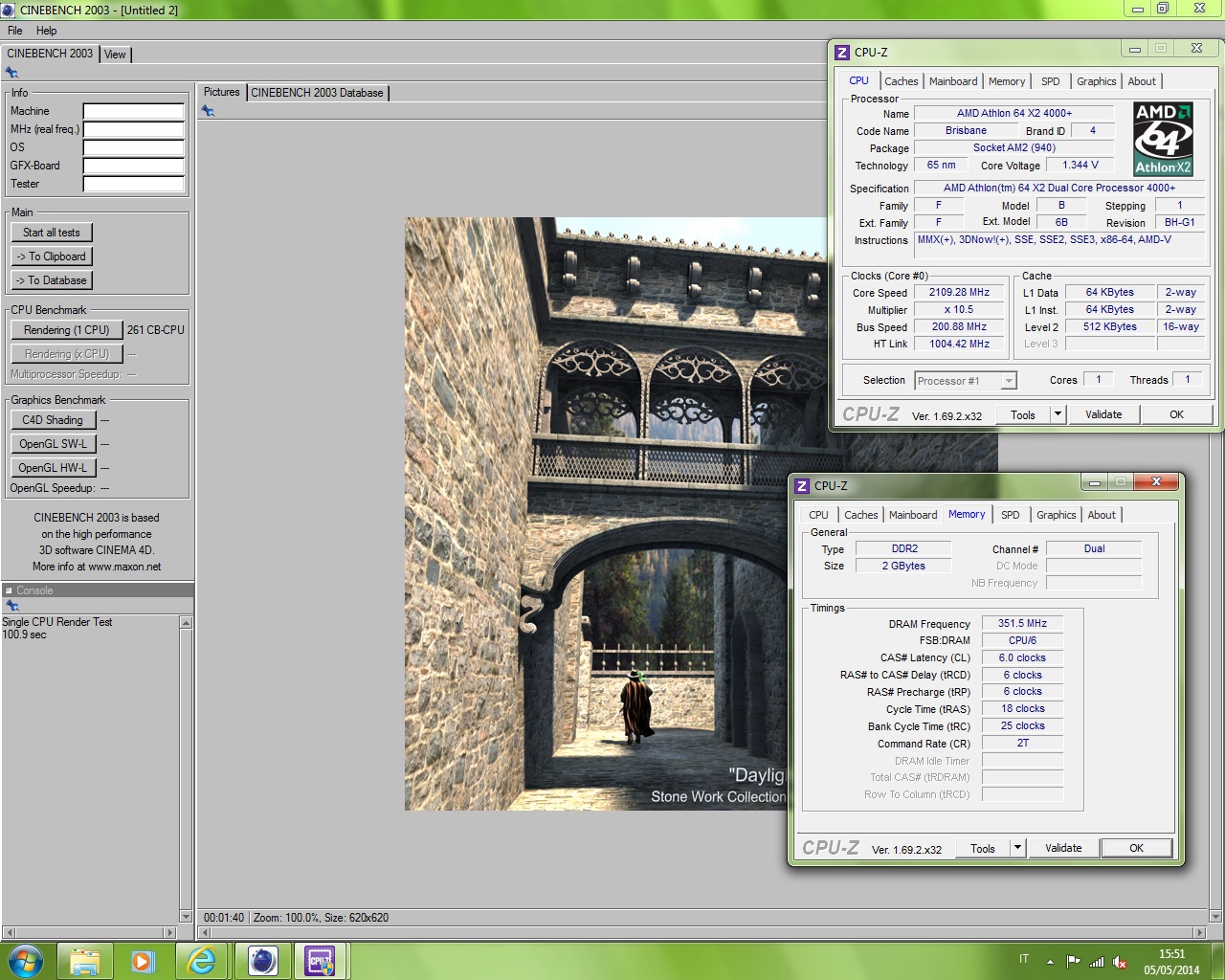The image size is (1225, 980).
Task: Click '351.5 MHz' DRAM frequency value
Action: point(1022,623)
